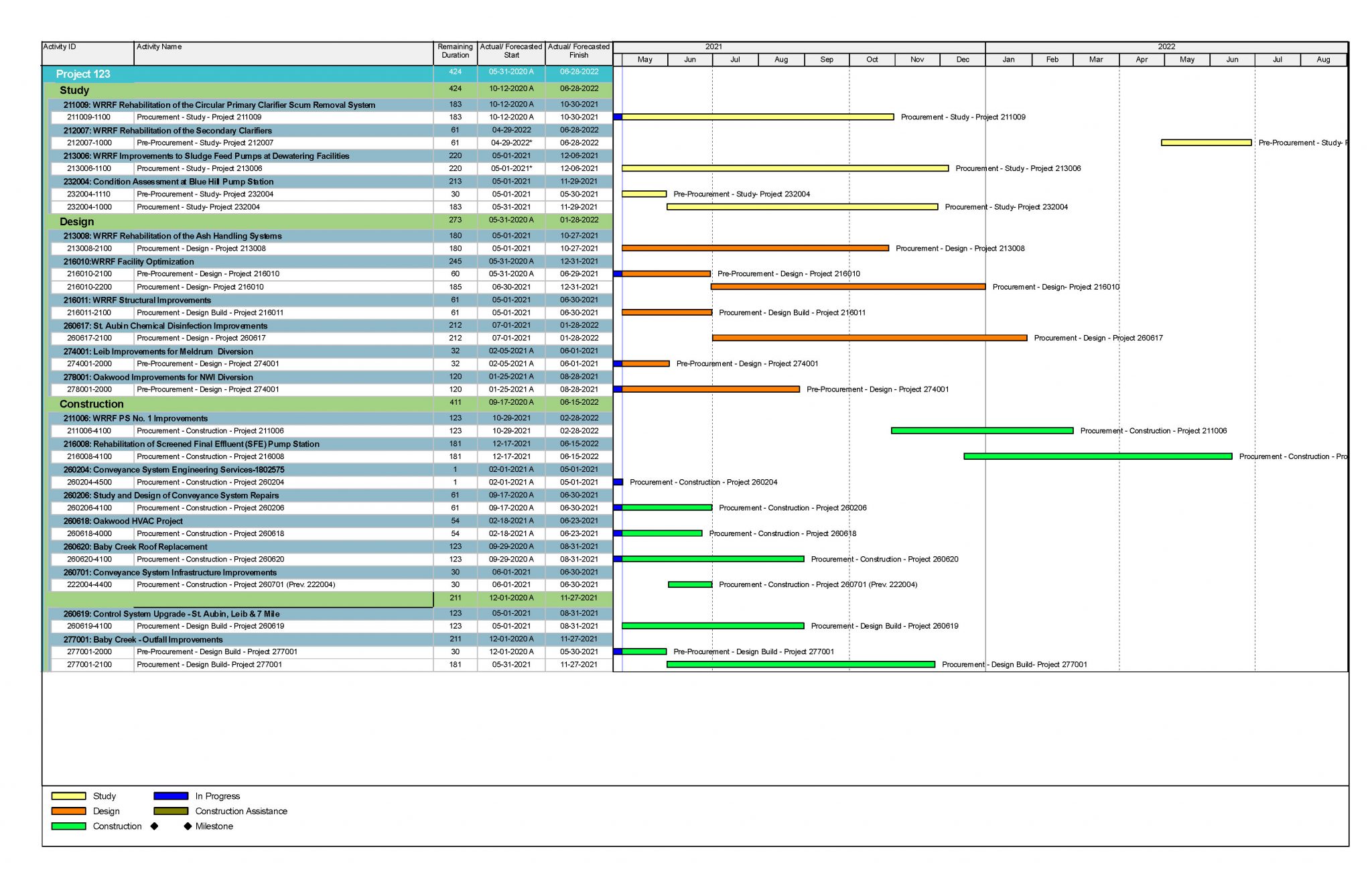Select the 216011 WRRF Structural Improvements row
The width and height of the screenshot is (1372, 888).
331,300
